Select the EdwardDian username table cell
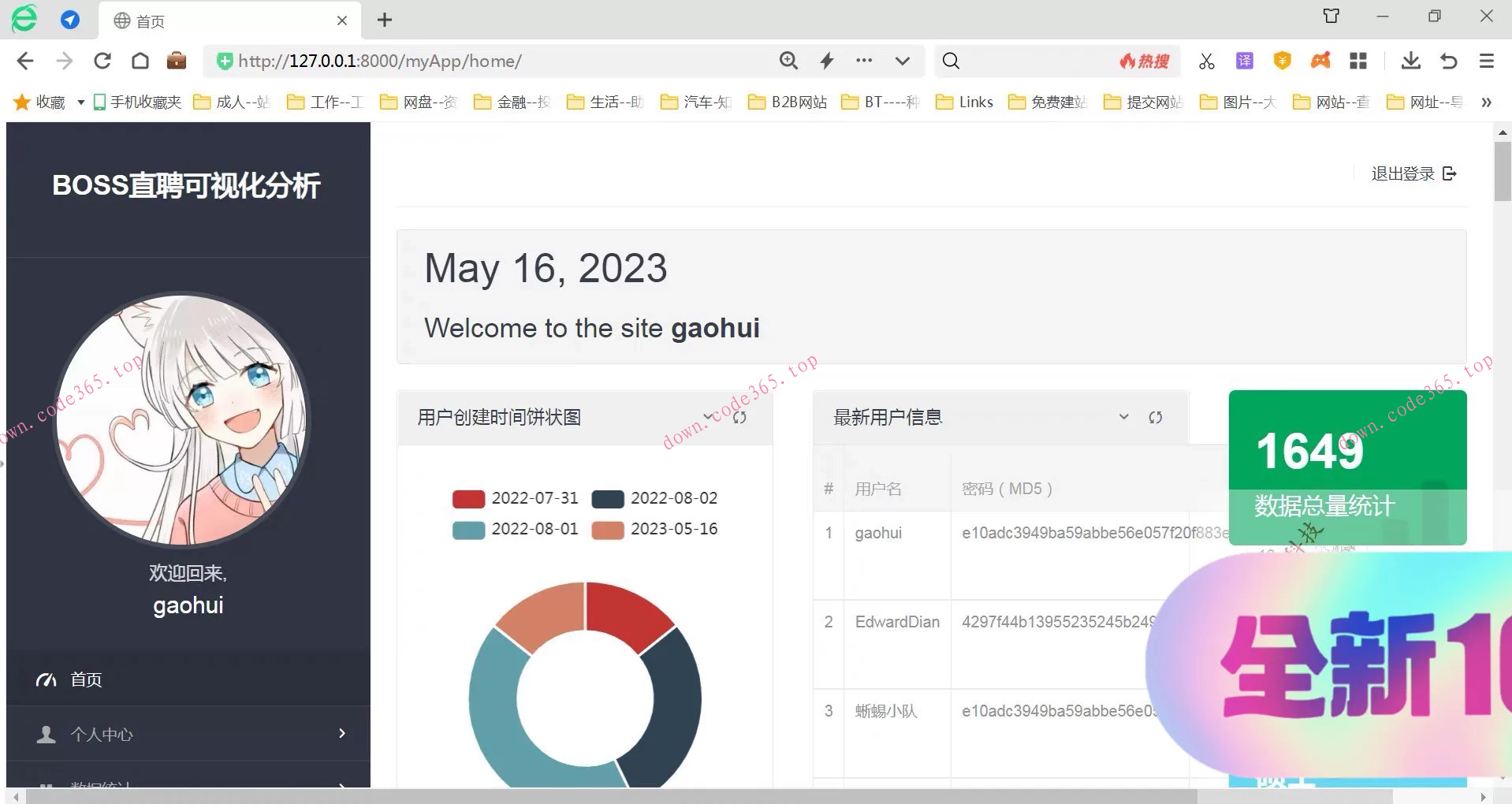The width and height of the screenshot is (1512, 804). click(897, 644)
